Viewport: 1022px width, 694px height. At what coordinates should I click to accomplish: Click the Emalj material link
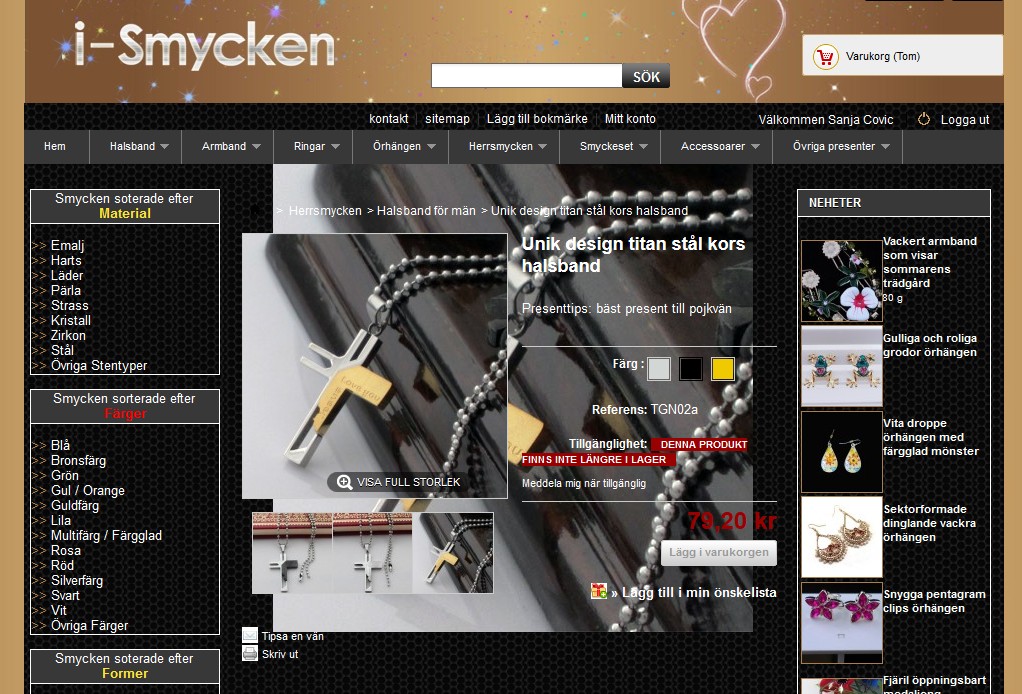(68, 246)
